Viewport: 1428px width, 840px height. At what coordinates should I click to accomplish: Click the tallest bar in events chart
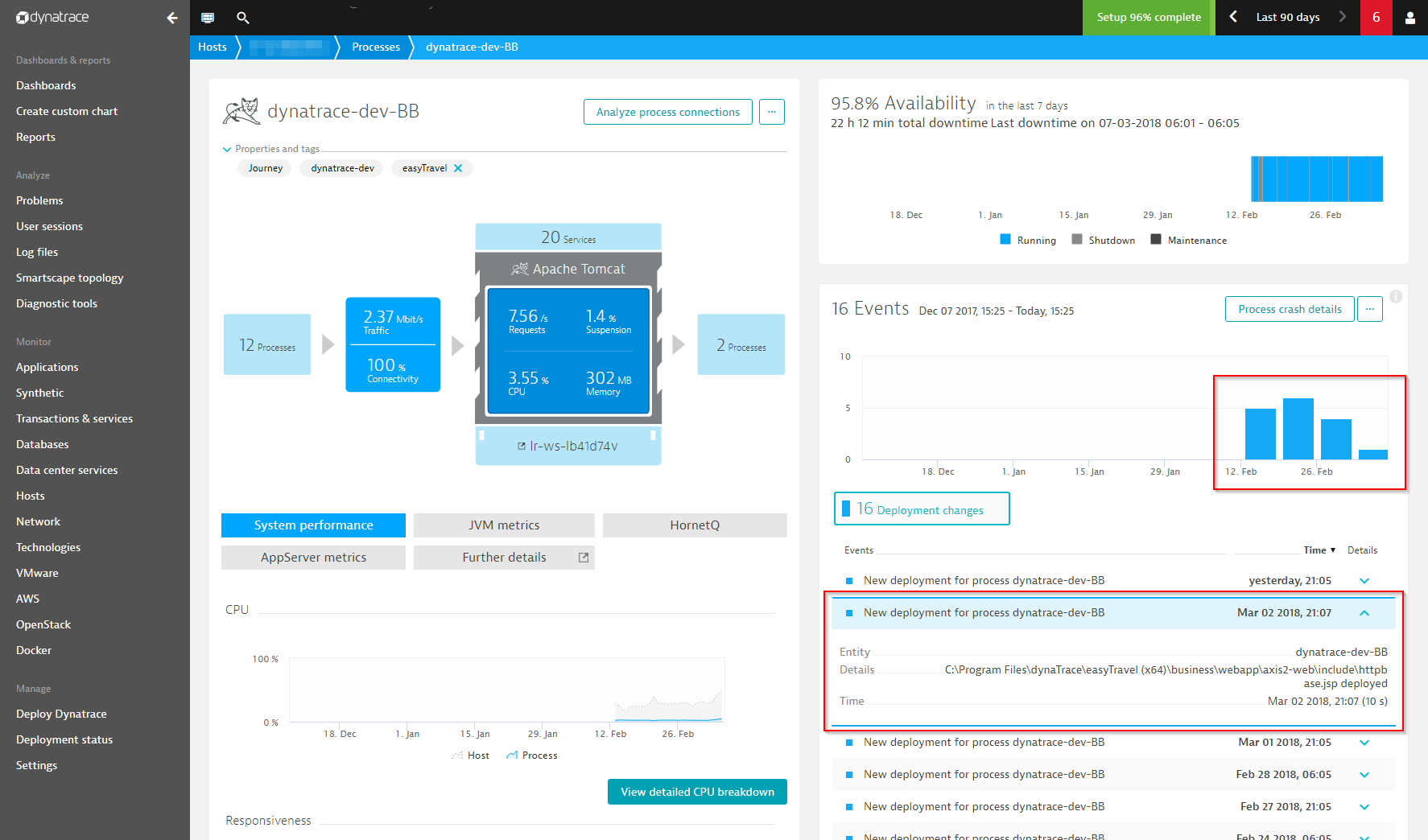pyautogui.click(x=1298, y=429)
